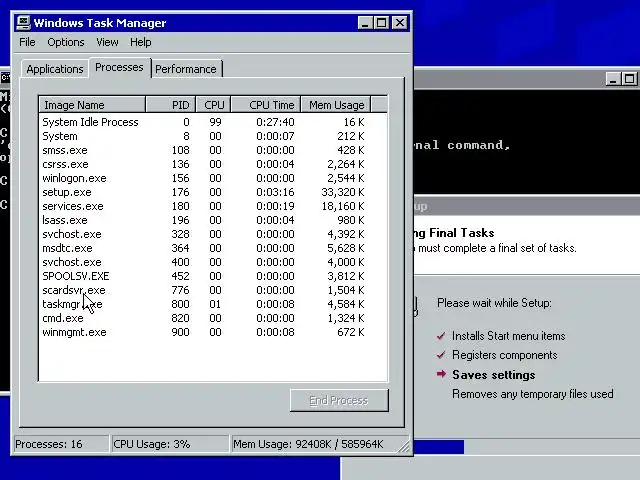Click Task Manager resize grip corner

[x=404, y=447]
